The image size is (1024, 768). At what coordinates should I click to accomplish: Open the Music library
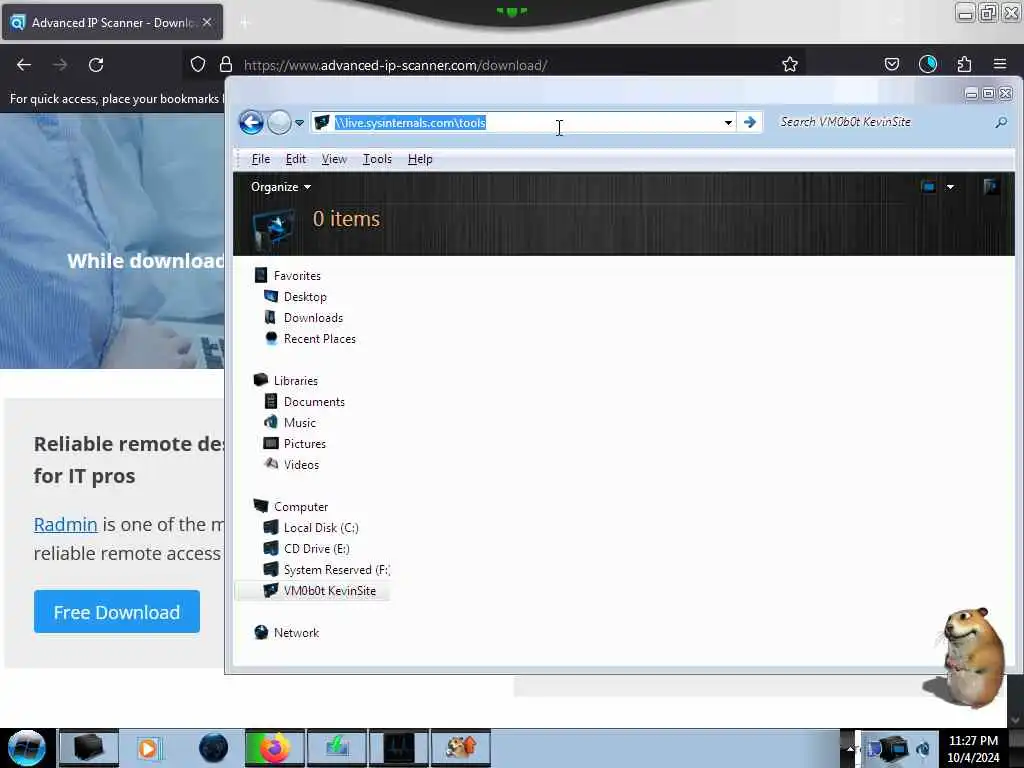[300, 423]
